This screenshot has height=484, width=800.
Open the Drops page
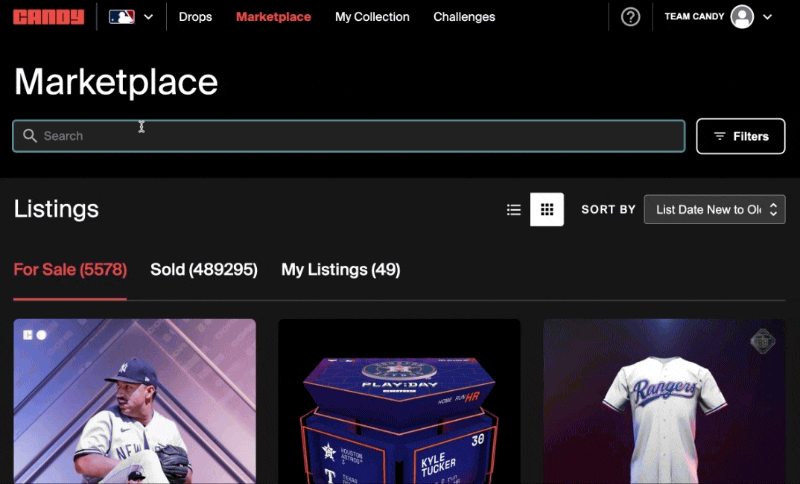pyautogui.click(x=195, y=17)
